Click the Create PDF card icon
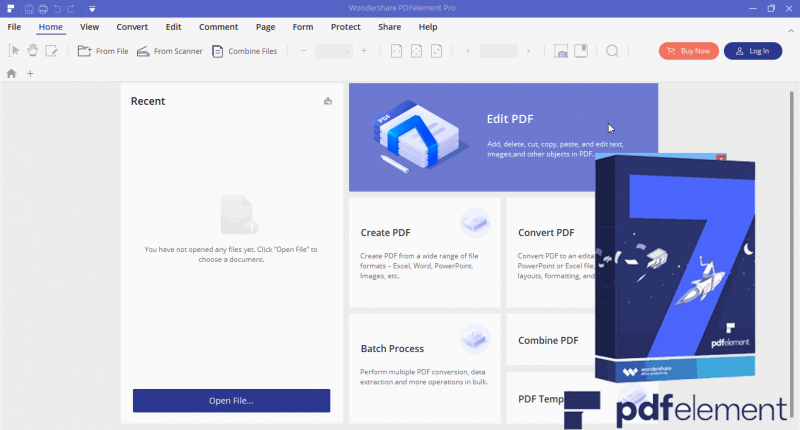The height and width of the screenshot is (430, 800). pos(475,223)
